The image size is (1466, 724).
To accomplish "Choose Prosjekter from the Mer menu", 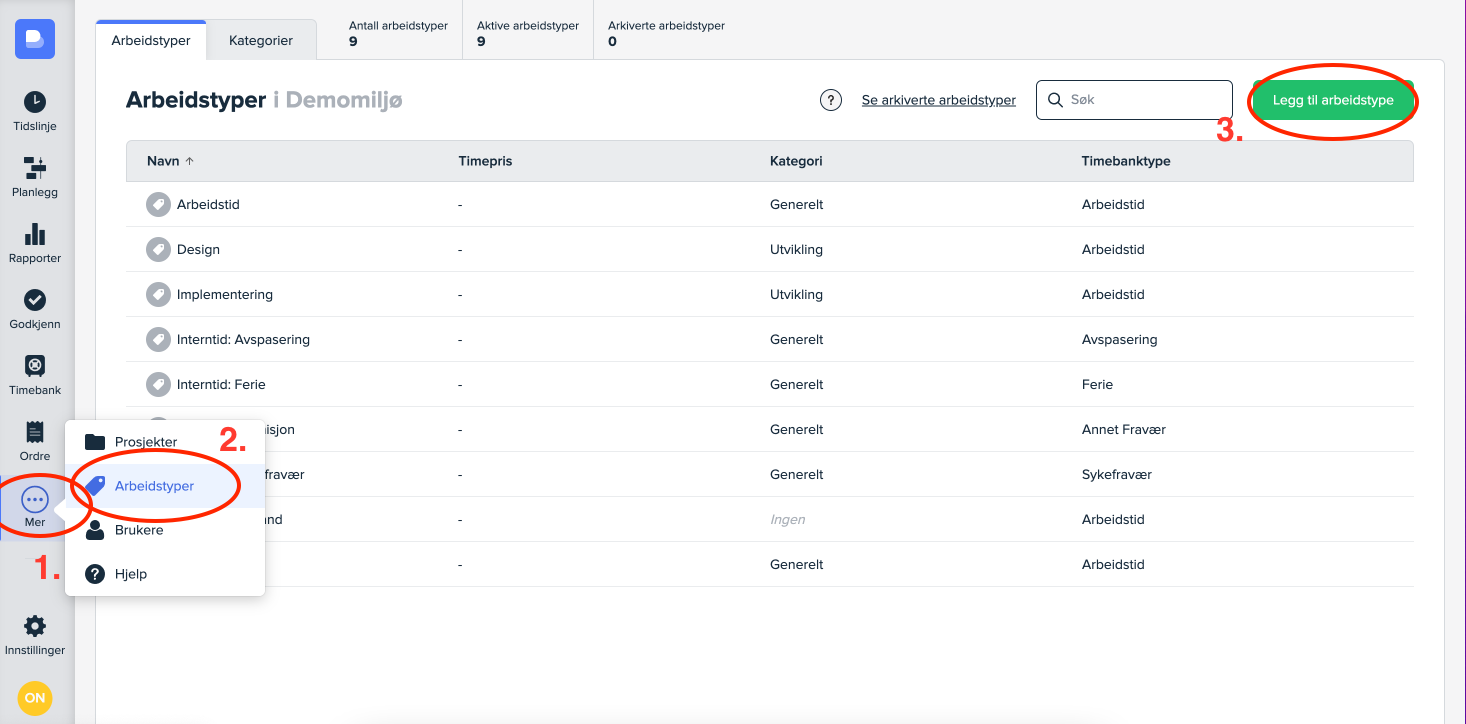I will coord(146,442).
